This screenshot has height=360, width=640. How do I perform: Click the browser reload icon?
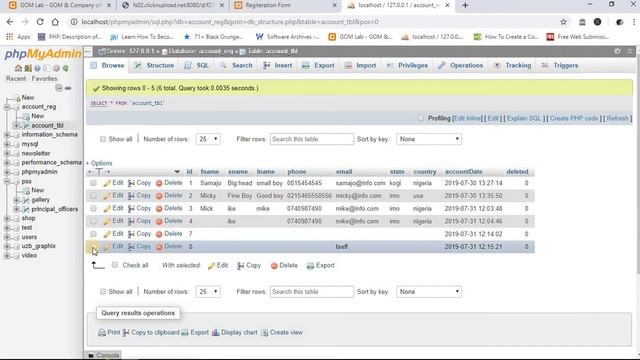tap(40, 22)
